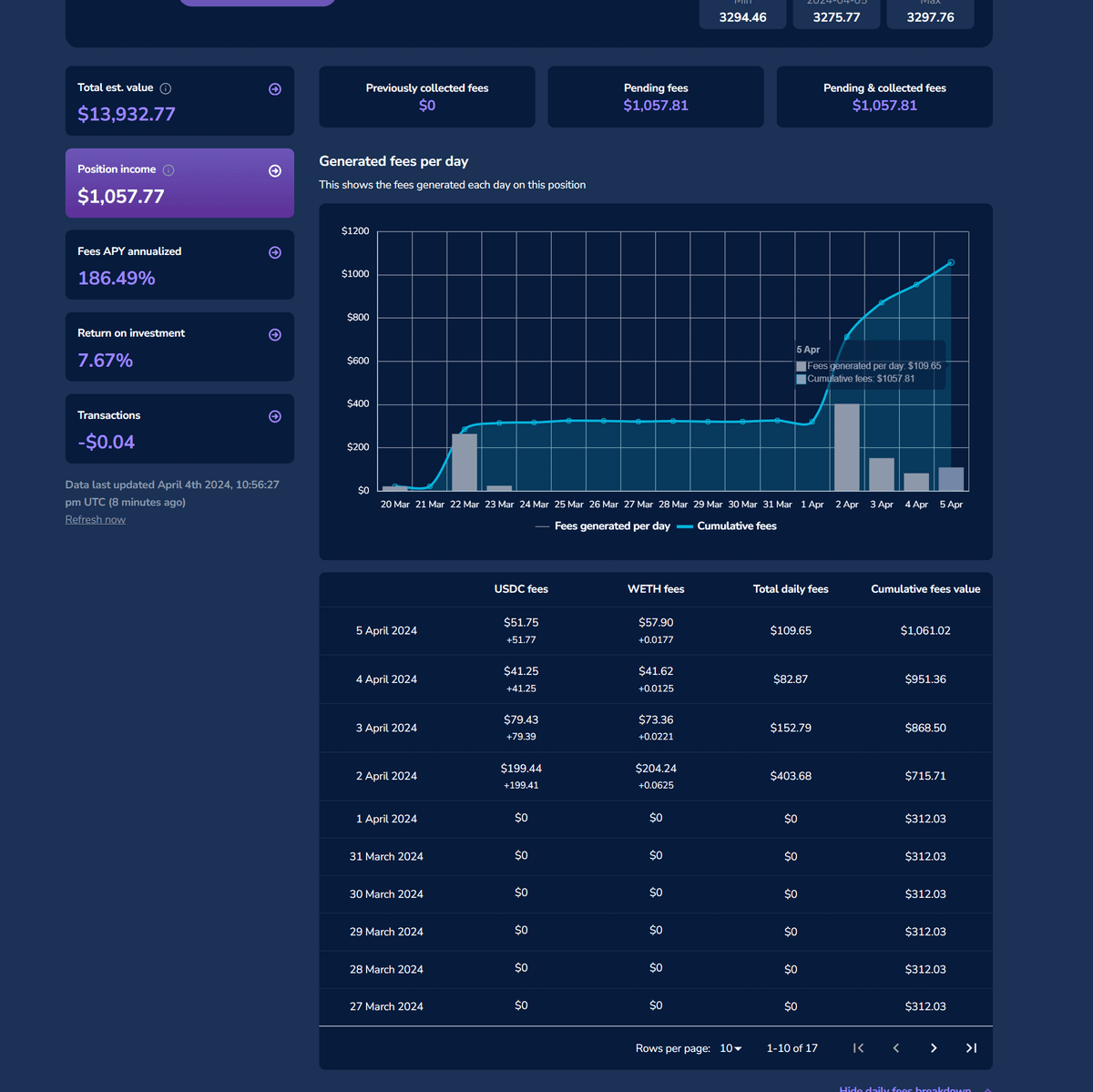Open Fees APY annualized arrow icon
The height and width of the screenshot is (1092, 1093).
[x=275, y=253]
